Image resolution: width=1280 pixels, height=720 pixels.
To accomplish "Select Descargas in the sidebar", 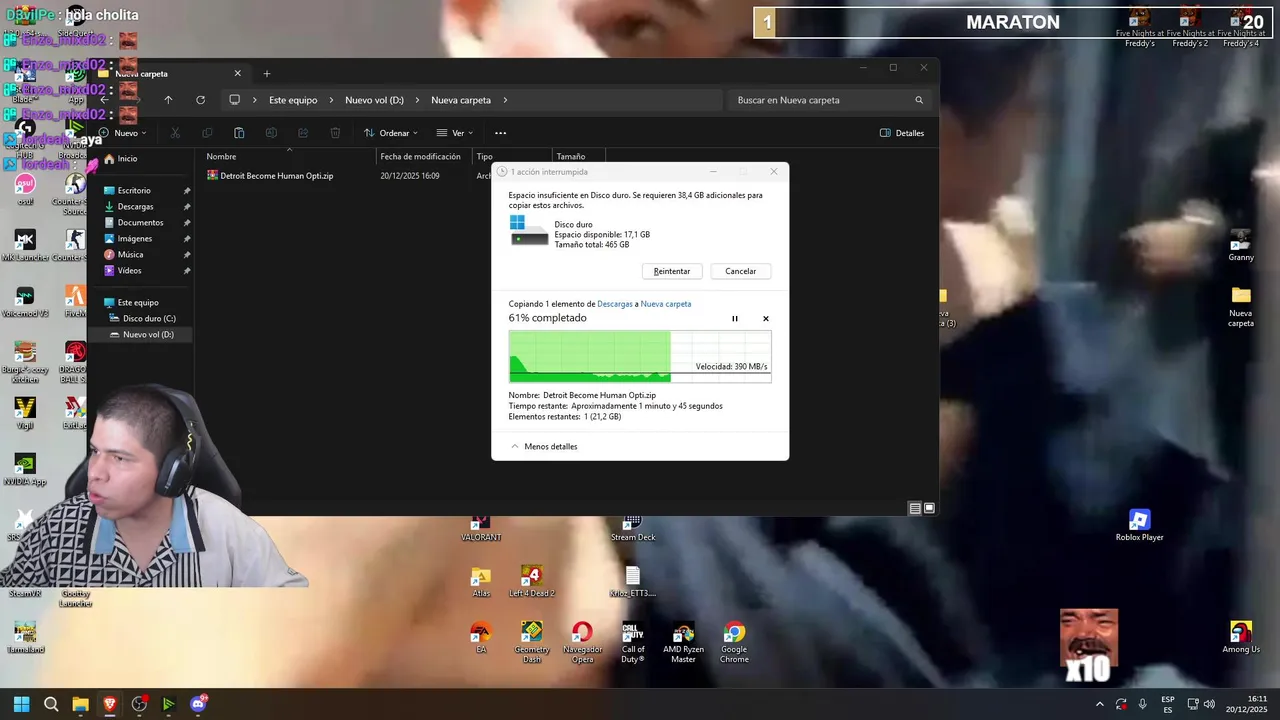I will tap(135, 207).
